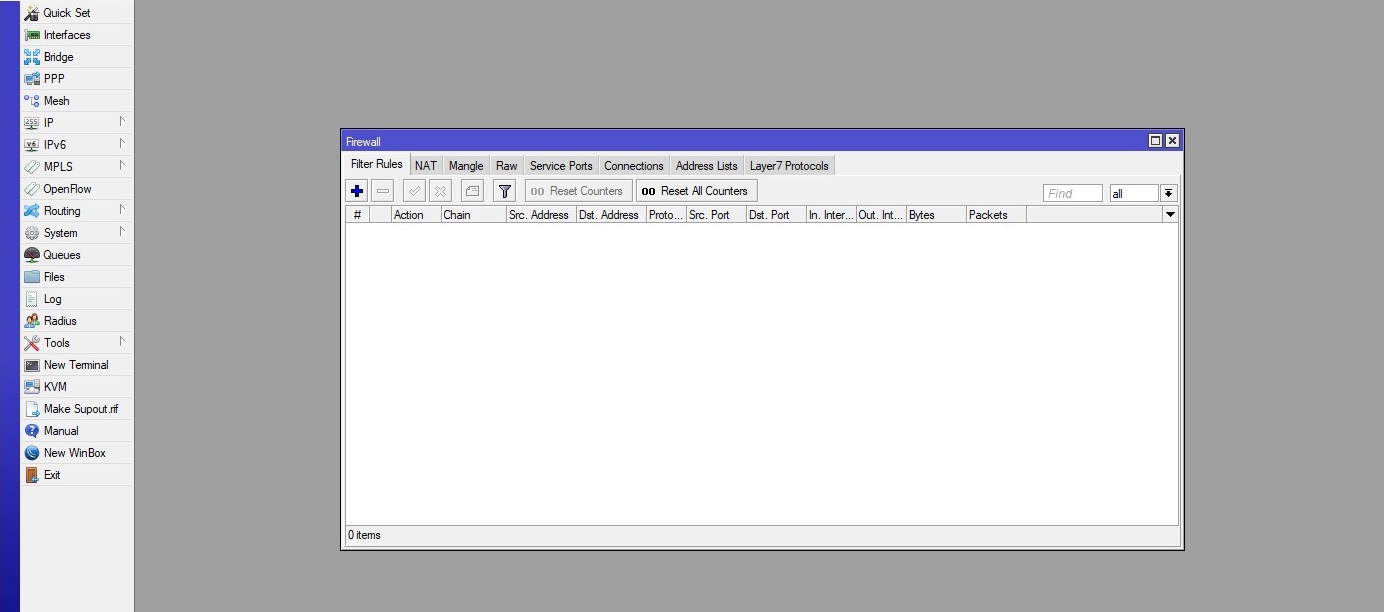Open the column selector dropdown arrow

click(1170, 215)
